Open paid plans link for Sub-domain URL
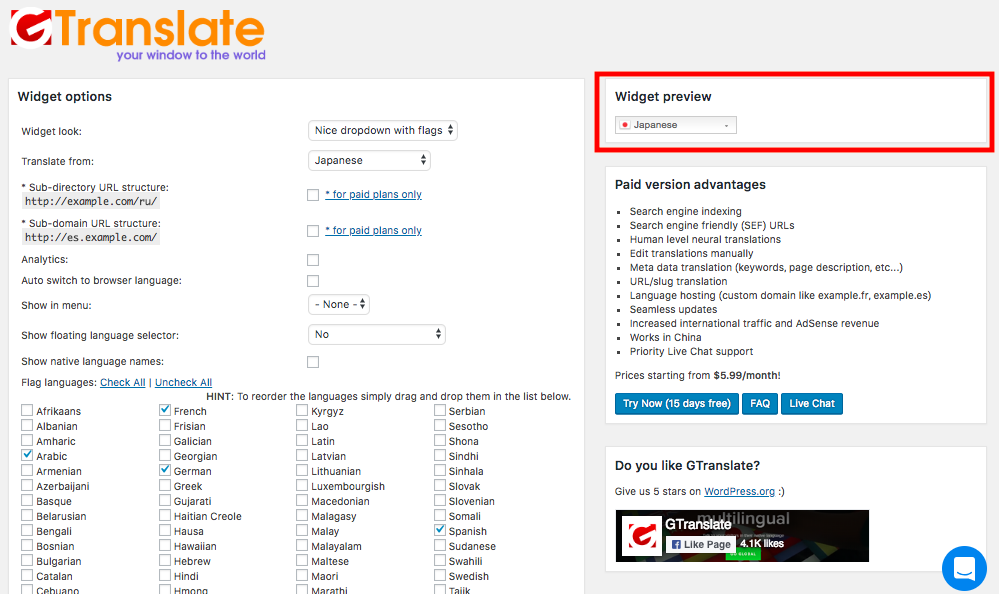Image resolution: width=999 pixels, height=594 pixels. (373, 230)
